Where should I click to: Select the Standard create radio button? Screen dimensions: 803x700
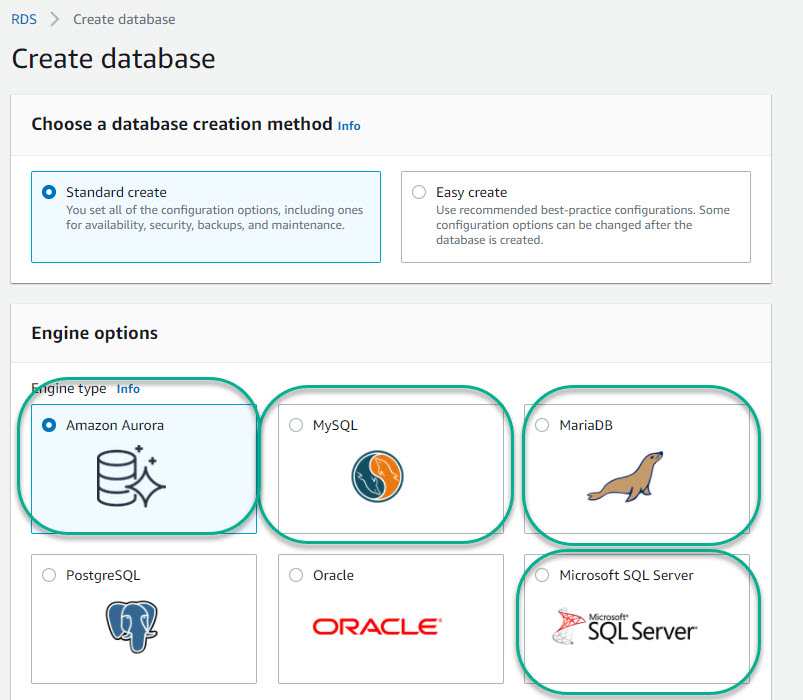49,192
